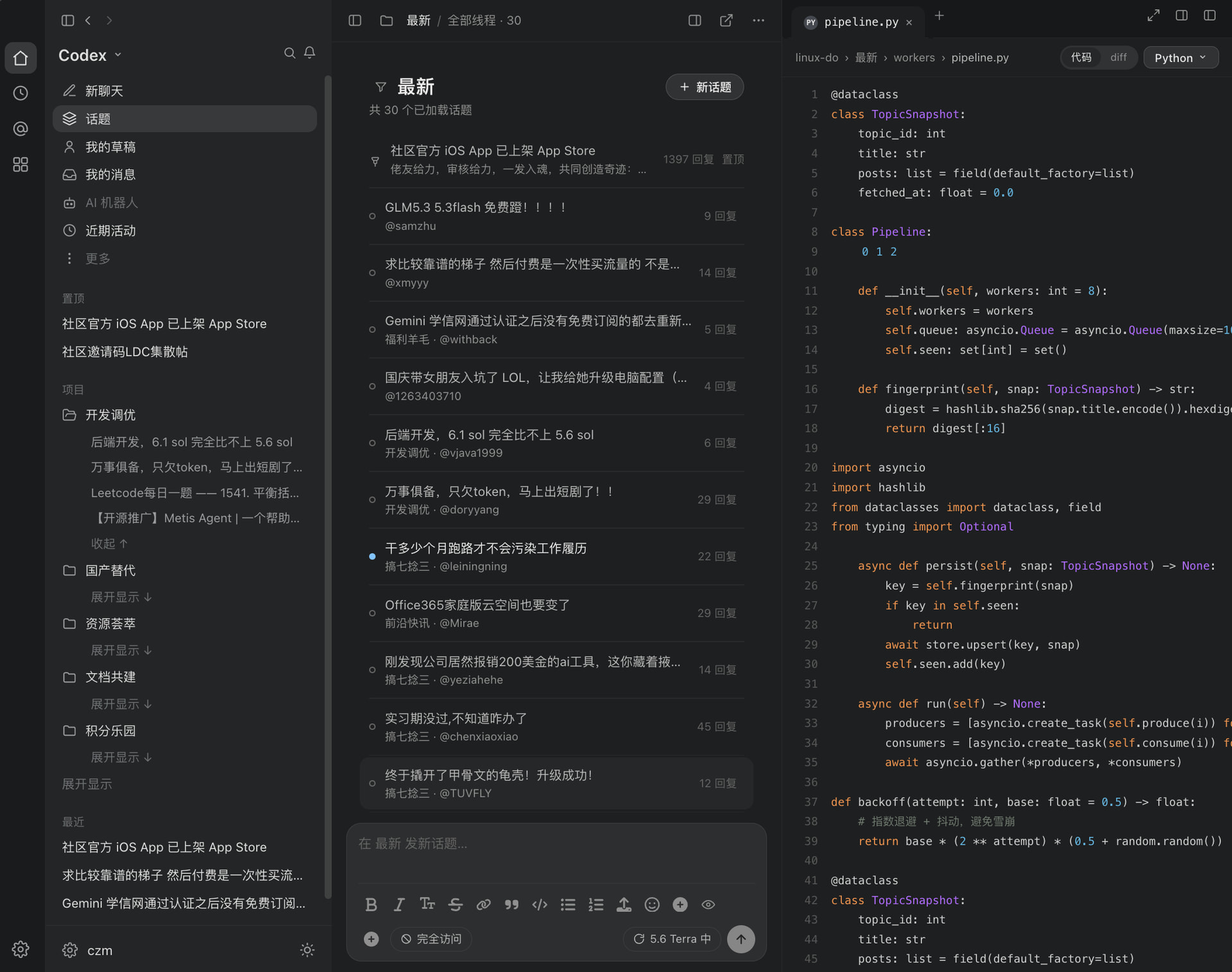Open mentions (@) in the left rail

tap(21, 129)
